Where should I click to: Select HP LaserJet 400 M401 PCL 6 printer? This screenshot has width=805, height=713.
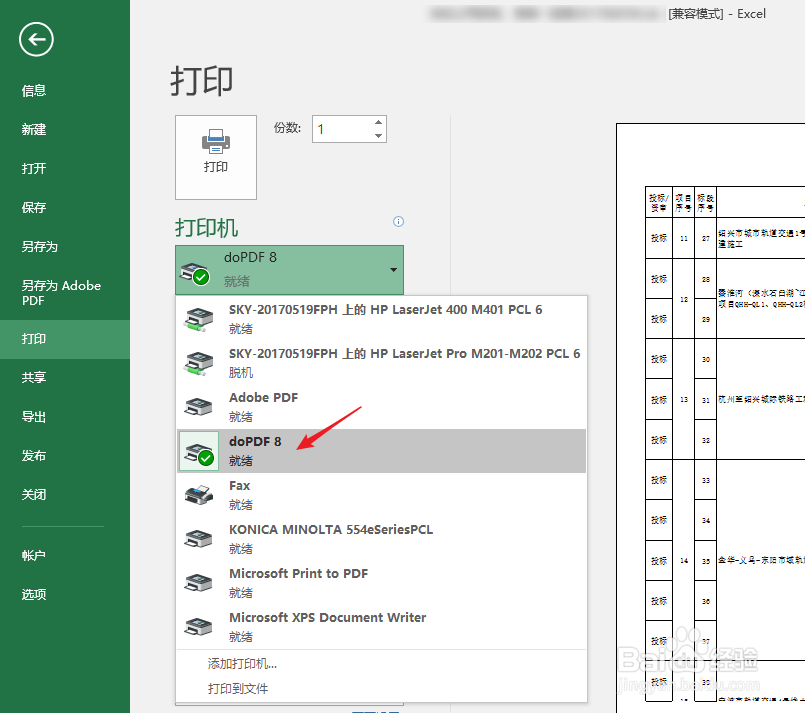(x=381, y=319)
